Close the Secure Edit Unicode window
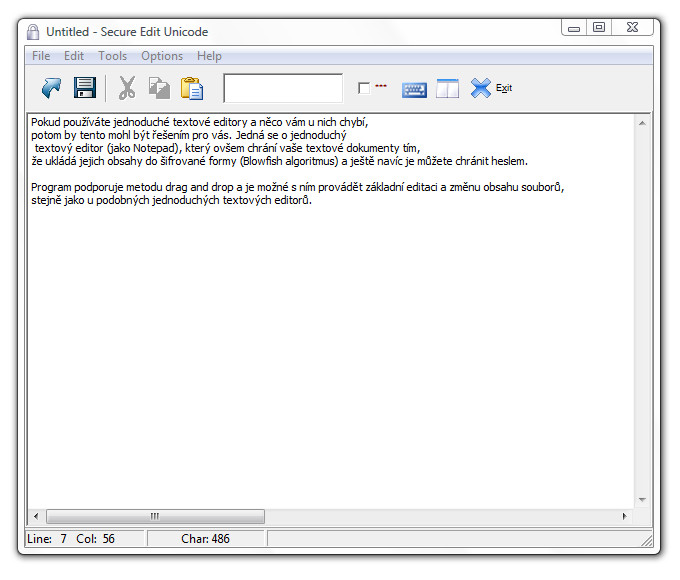The image size is (680, 580). (x=632, y=27)
